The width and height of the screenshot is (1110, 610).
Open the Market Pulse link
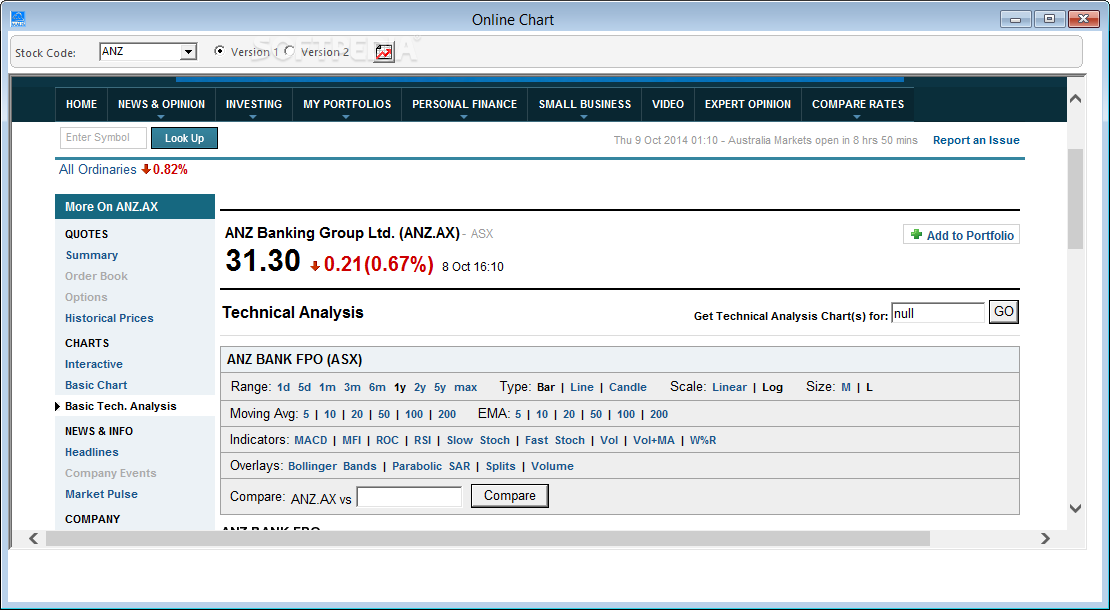click(x=101, y=495)
